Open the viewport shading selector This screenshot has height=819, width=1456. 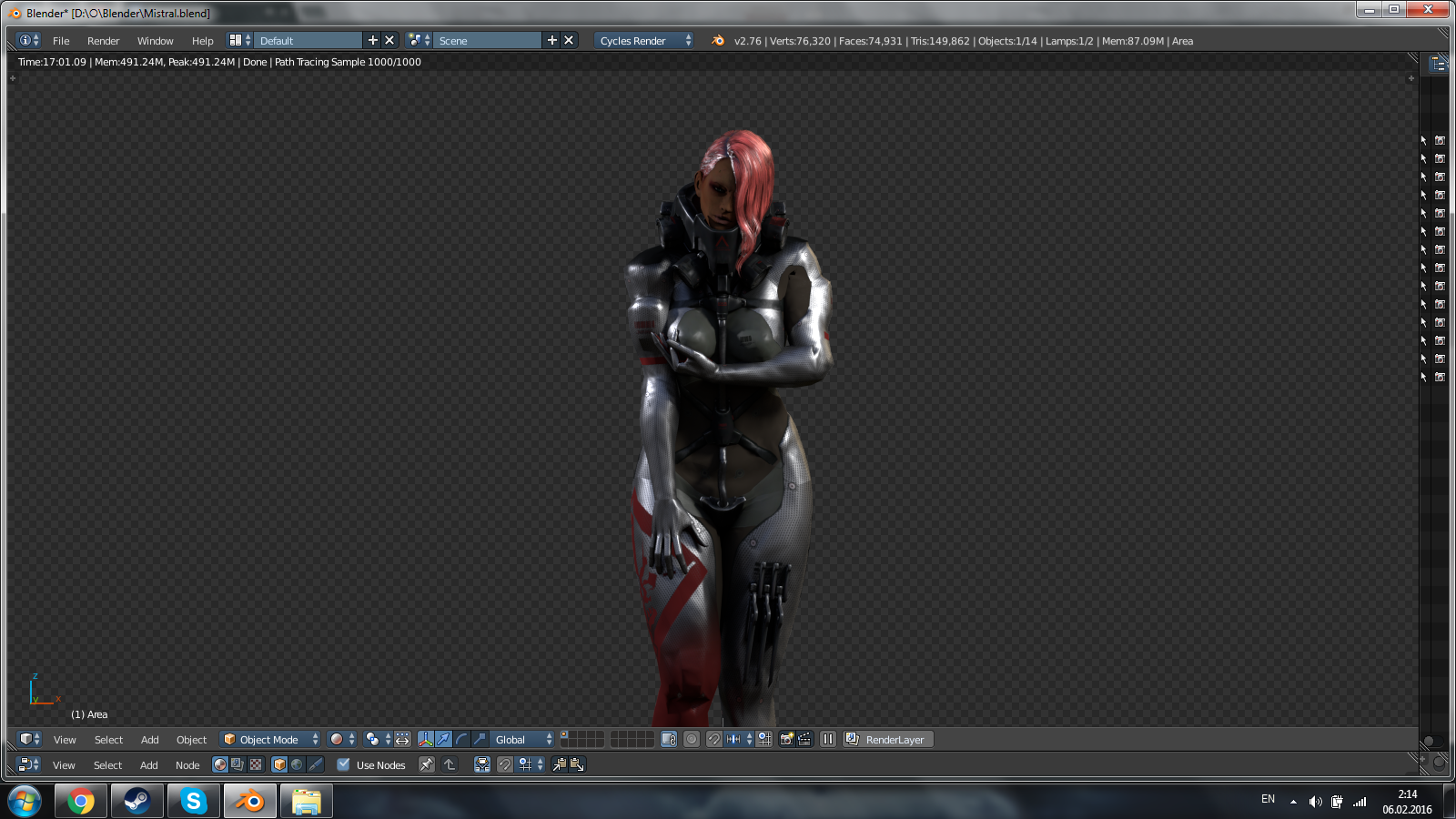(x=341, y=739)
